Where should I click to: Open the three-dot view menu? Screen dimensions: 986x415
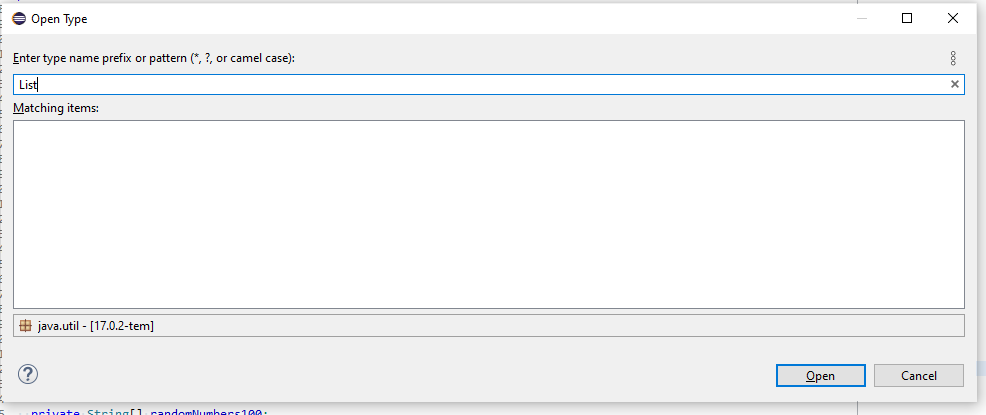tap(953, 58)
